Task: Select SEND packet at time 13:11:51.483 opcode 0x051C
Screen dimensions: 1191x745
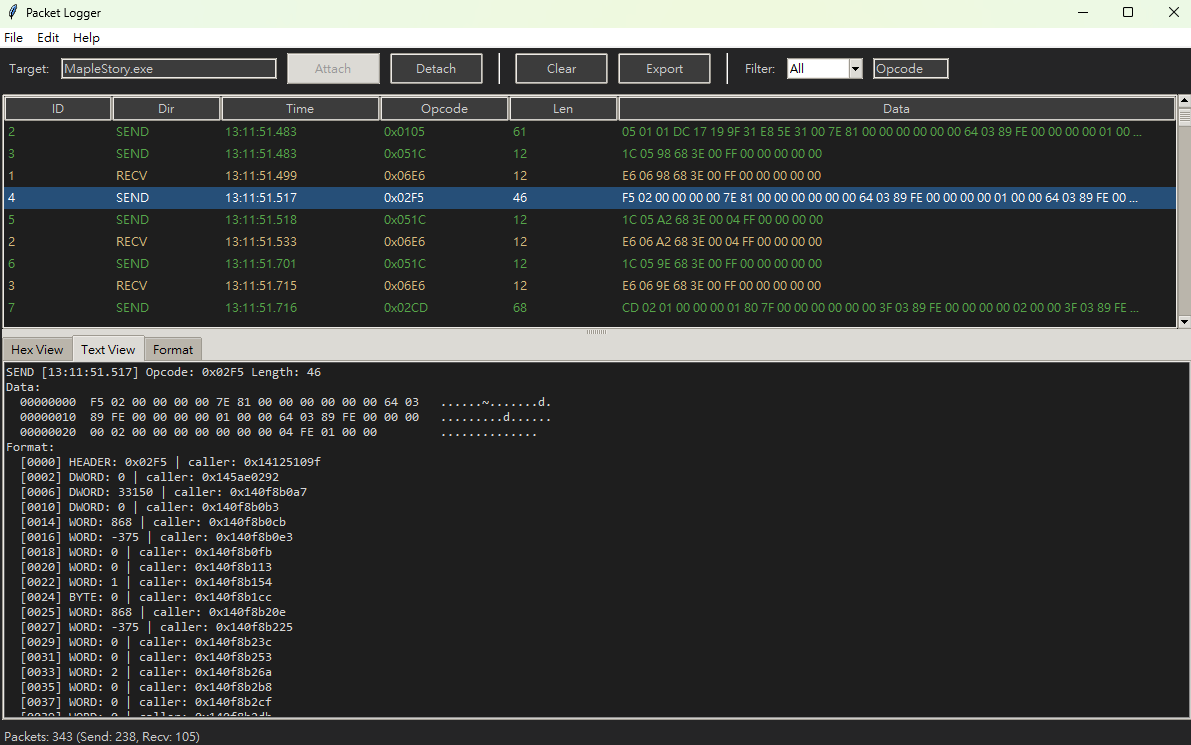Action: coord(590,153)
